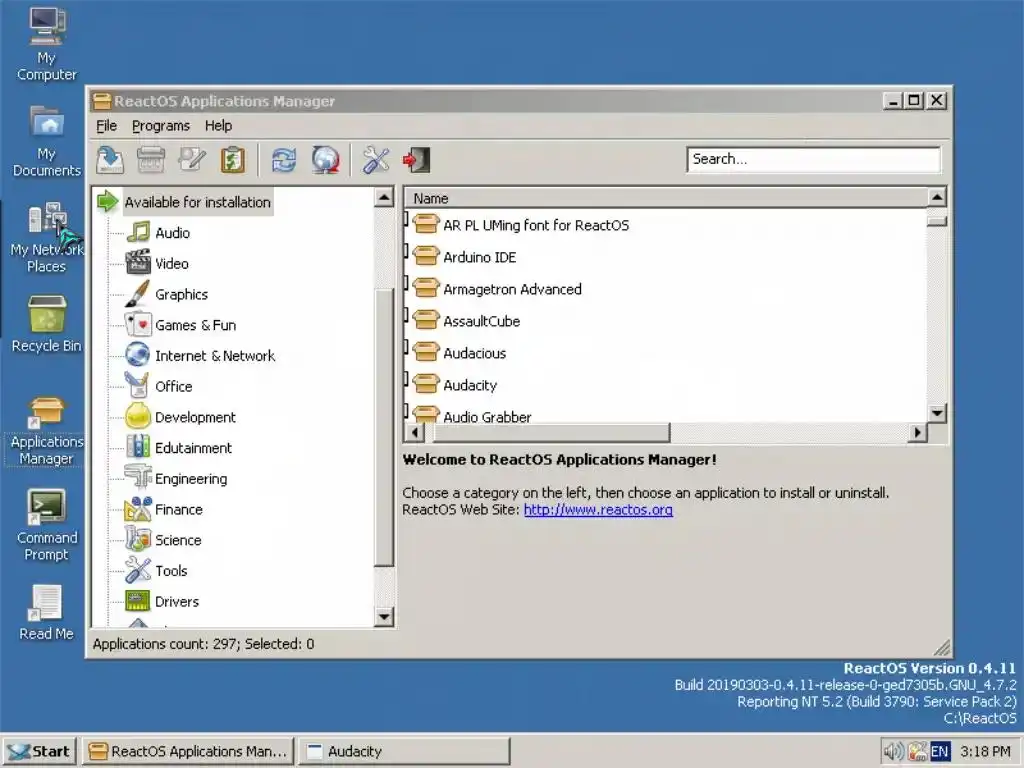The image size is (1024, 768).
Task: Open the File menu
Action: pyautogui.click(x=106, y=125)
